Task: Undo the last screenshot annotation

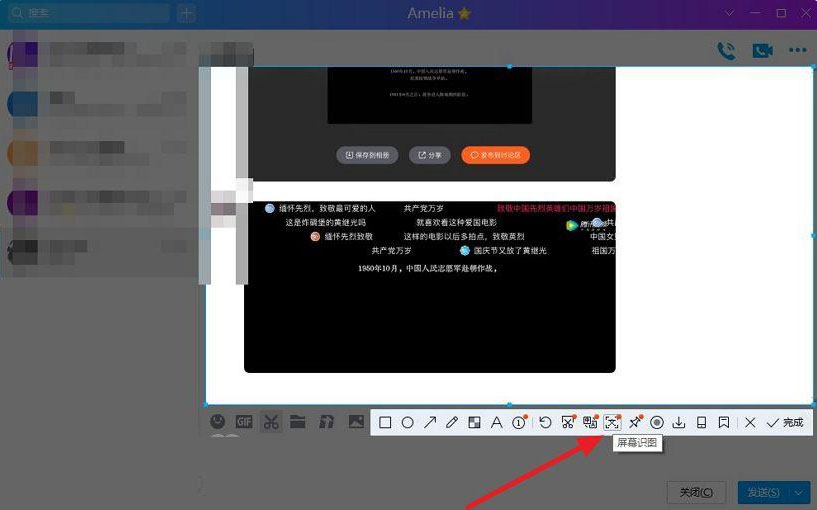Action: 545,423
